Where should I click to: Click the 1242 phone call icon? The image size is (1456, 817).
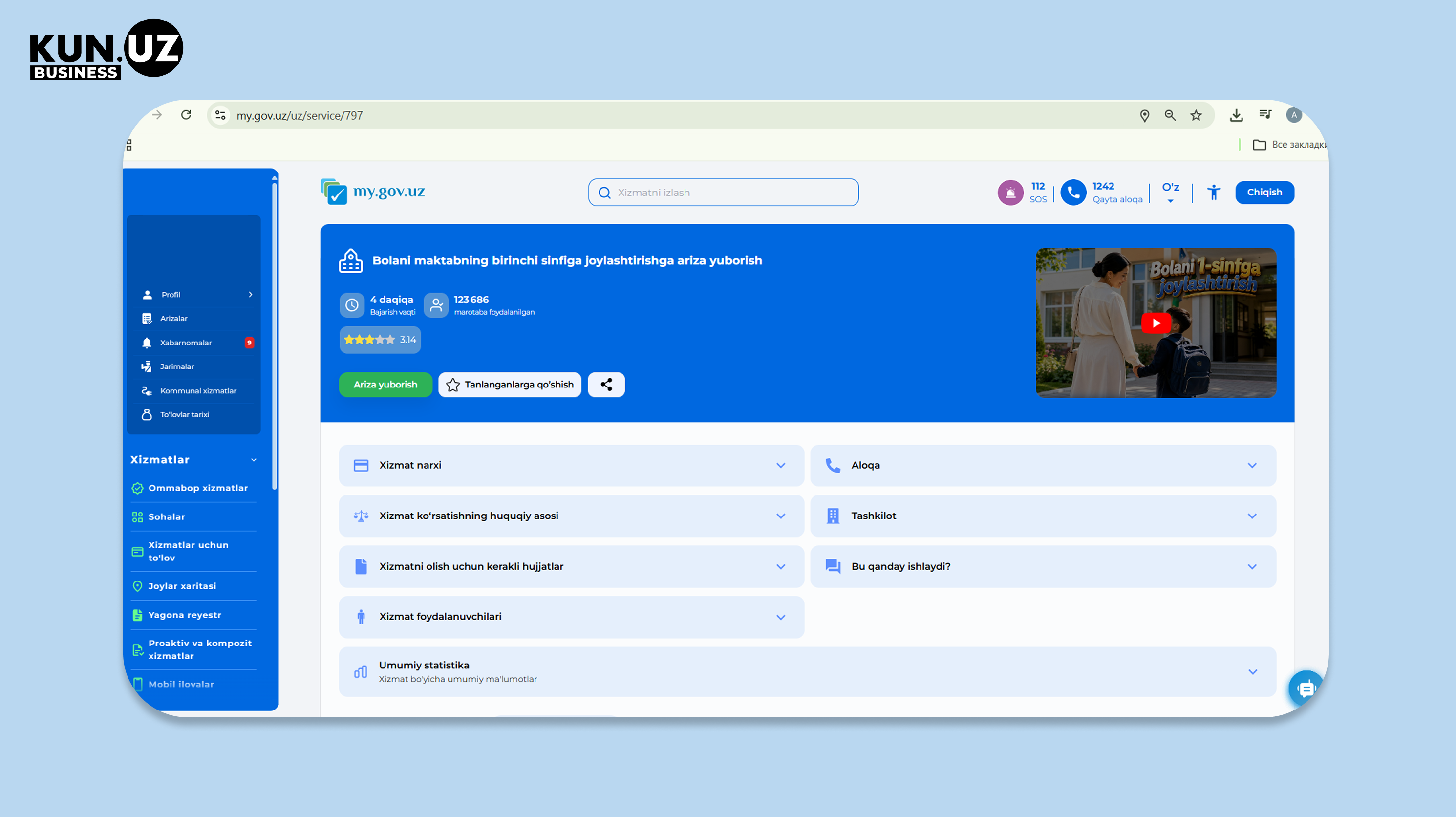[1073, 193]
